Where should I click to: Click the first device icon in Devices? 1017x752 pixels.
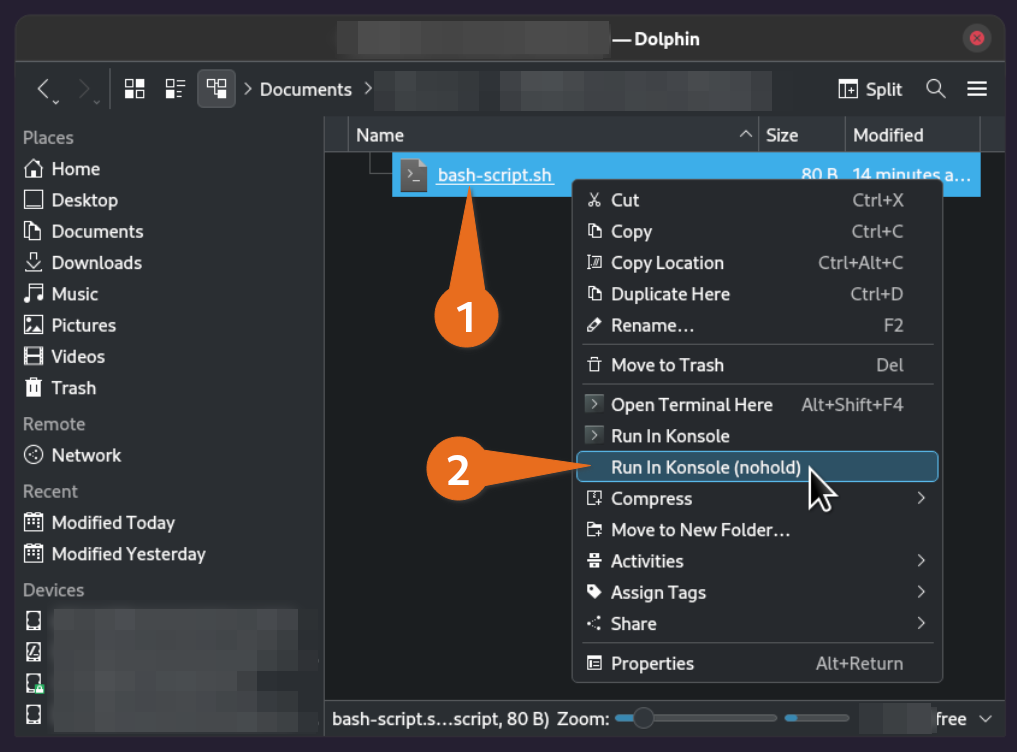click(33, 621)
